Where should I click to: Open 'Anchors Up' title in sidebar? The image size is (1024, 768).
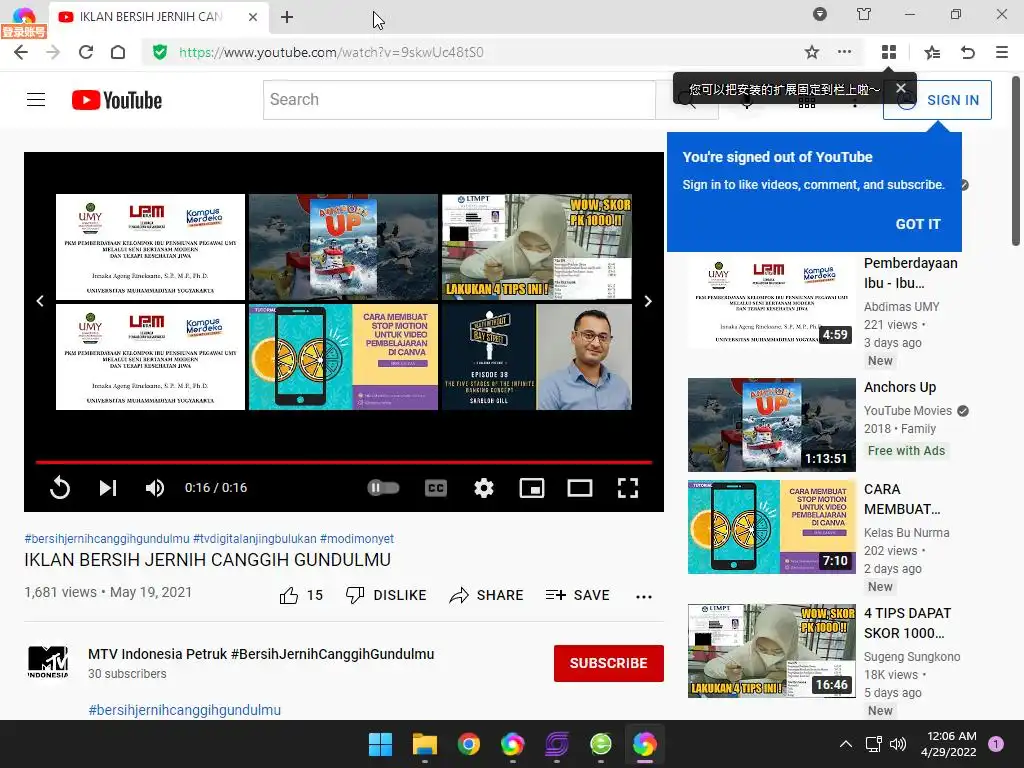point(900,387)
